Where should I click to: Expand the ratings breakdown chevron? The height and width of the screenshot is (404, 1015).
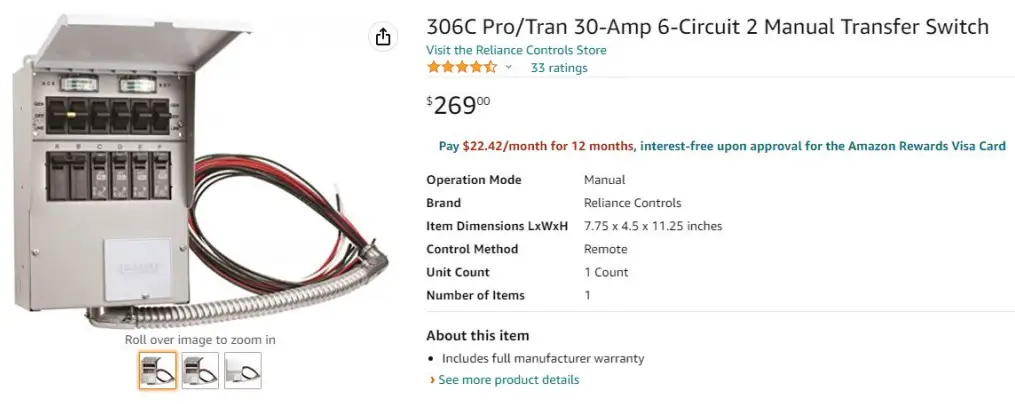508,68
